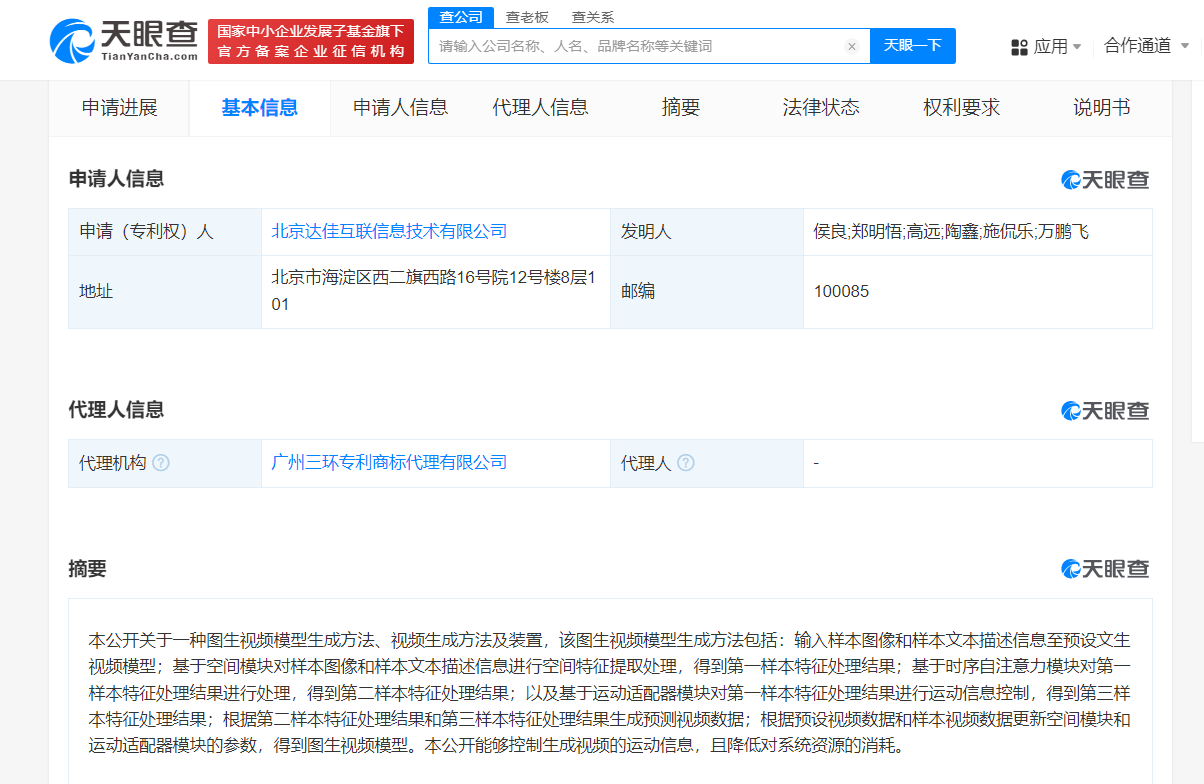Clear the search box with the x icon
This screenshot has height=784, width=1204.
click(x=851, y=46)
